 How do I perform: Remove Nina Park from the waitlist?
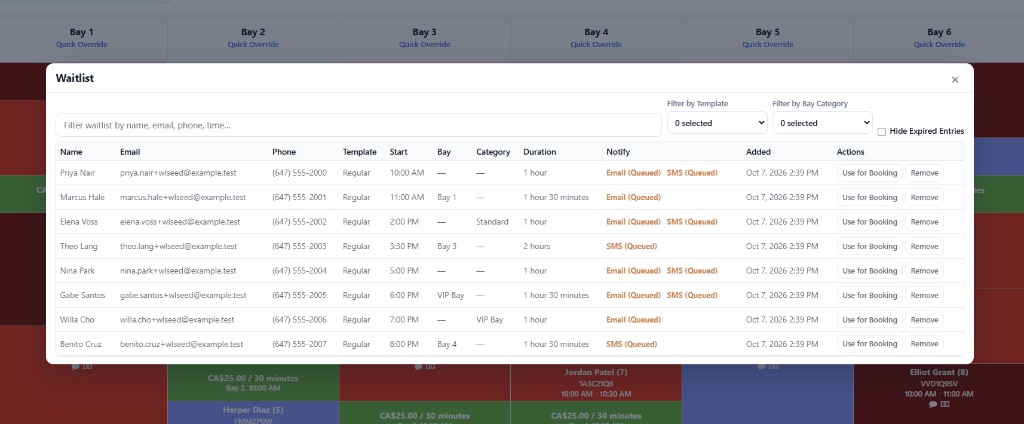pyautogui.click(x=924, y=270)
